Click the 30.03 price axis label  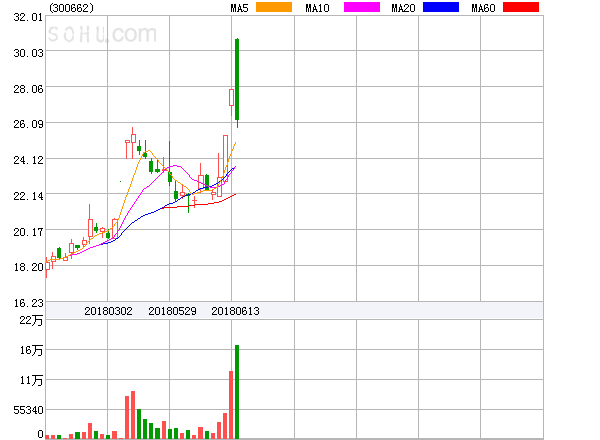click(28, 53)
